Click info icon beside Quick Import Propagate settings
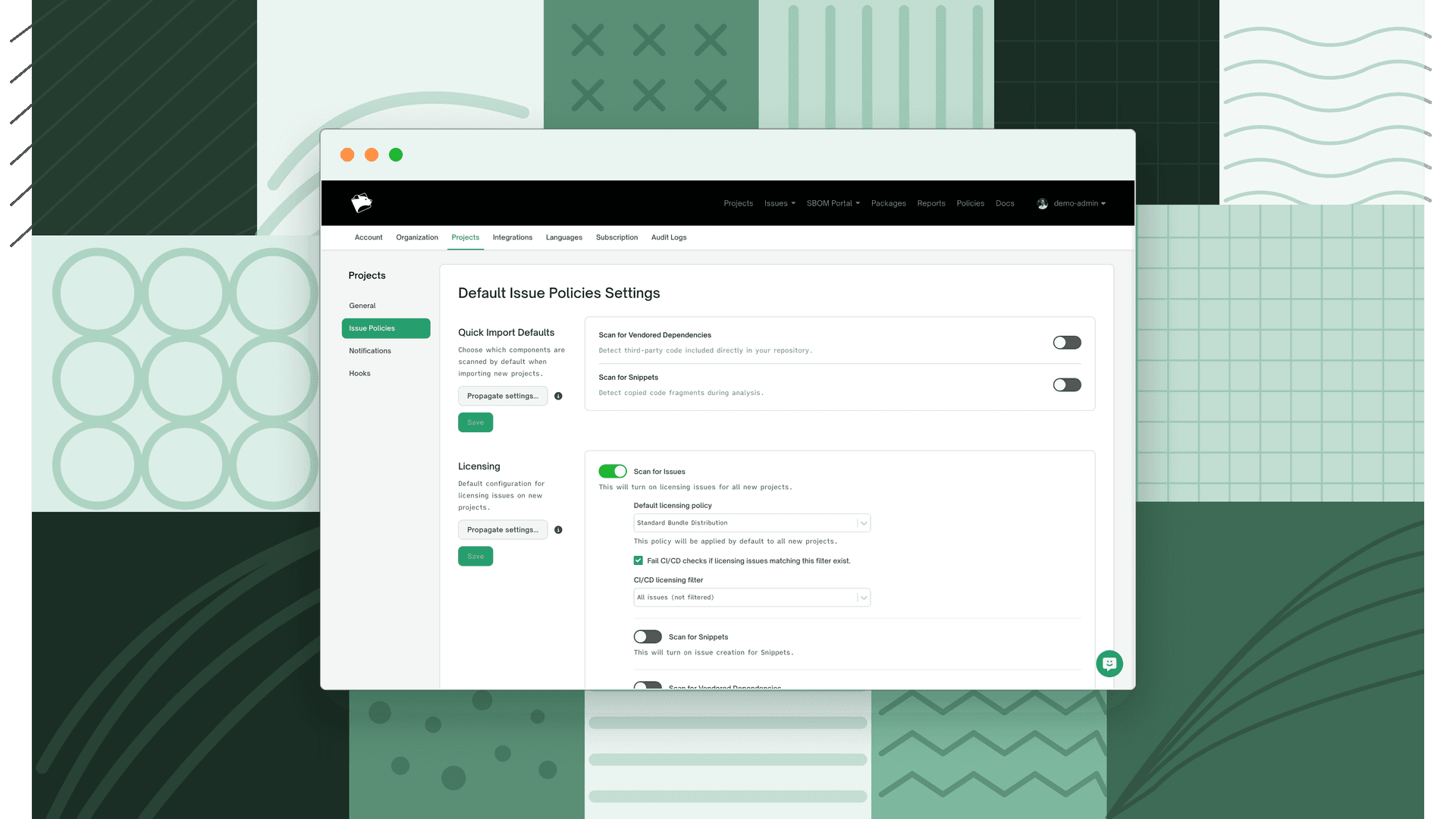 tap(558, 396)
